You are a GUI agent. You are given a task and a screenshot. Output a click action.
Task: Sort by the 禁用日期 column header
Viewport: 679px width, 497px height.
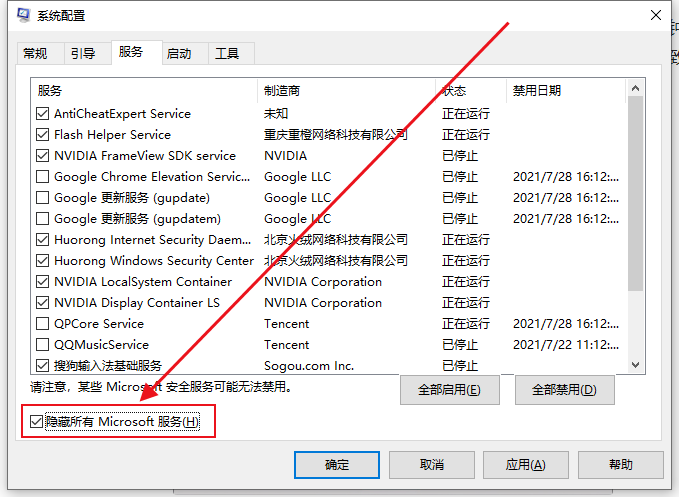pyautogui.click(x=566, y=91)
